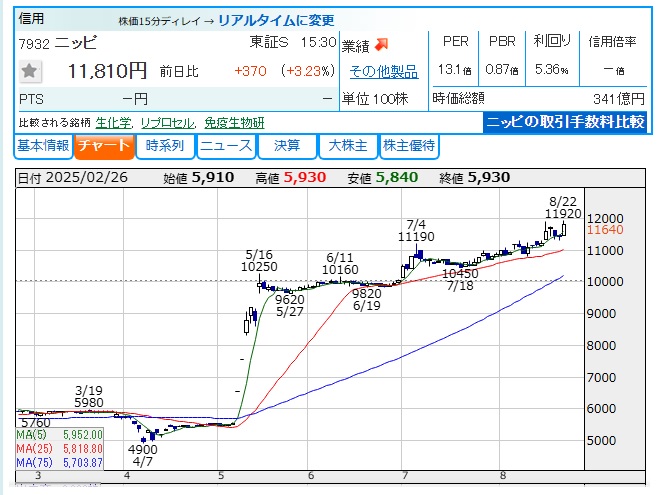Switch to the 時系列 tab
This screenshot has height=495, width=666.
coord(164,146)
